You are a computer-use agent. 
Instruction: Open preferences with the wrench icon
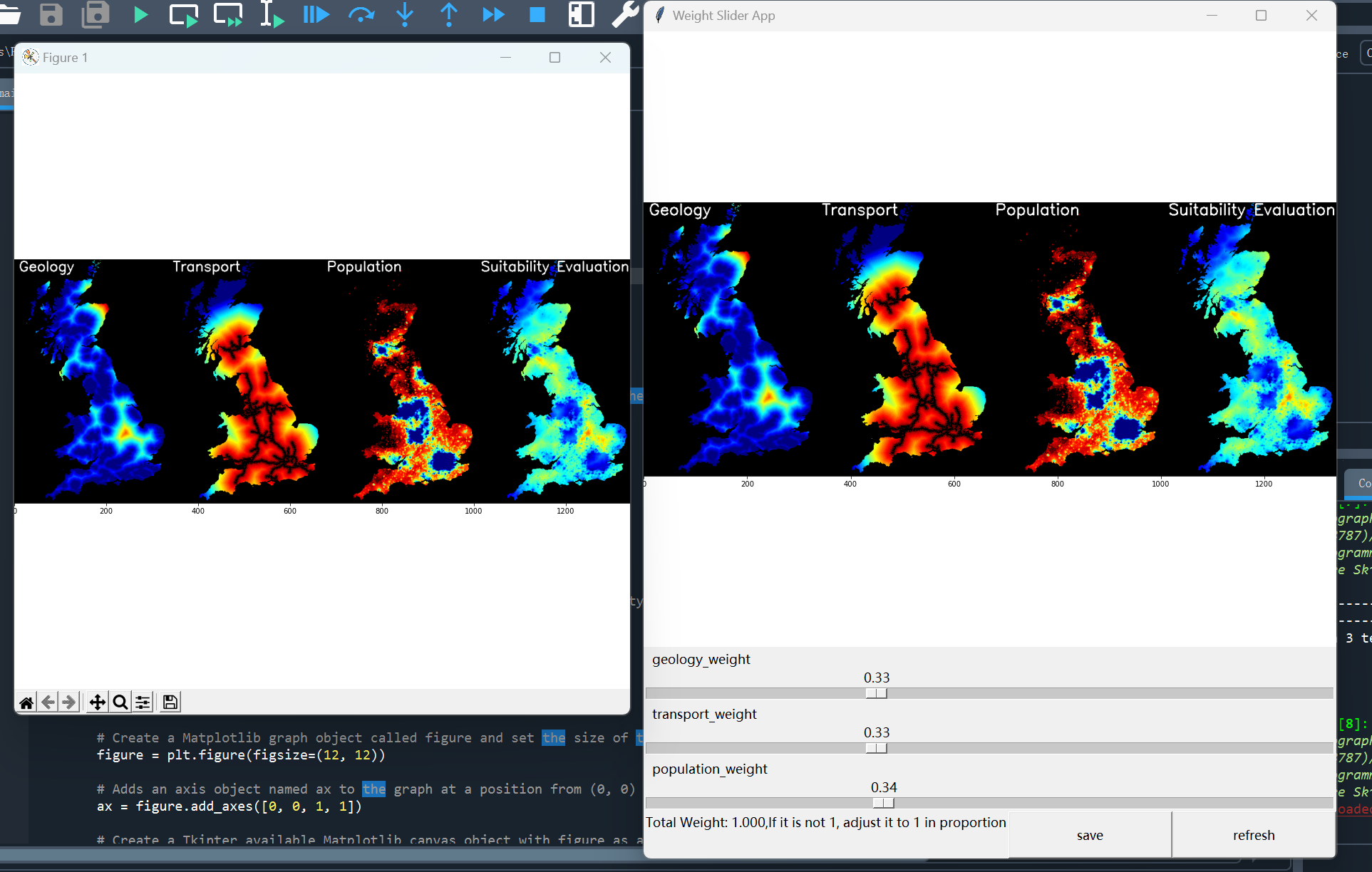coord(624,14)
